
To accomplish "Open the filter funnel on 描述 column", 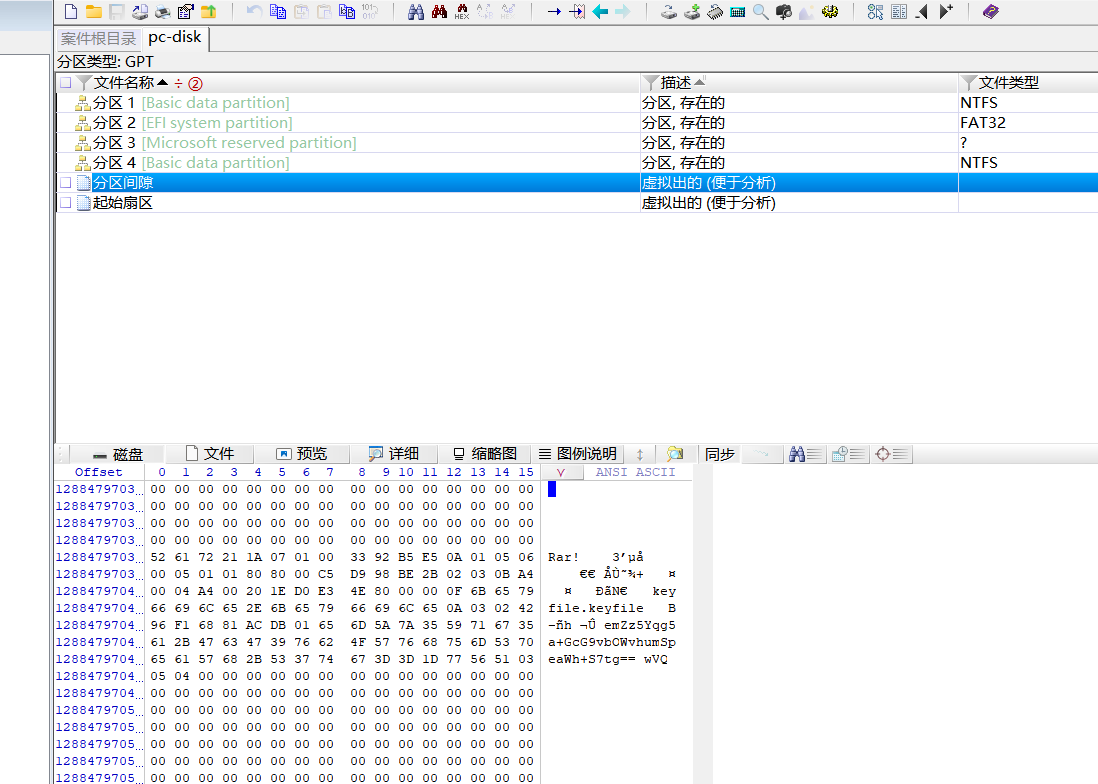I will click(651, 83).
